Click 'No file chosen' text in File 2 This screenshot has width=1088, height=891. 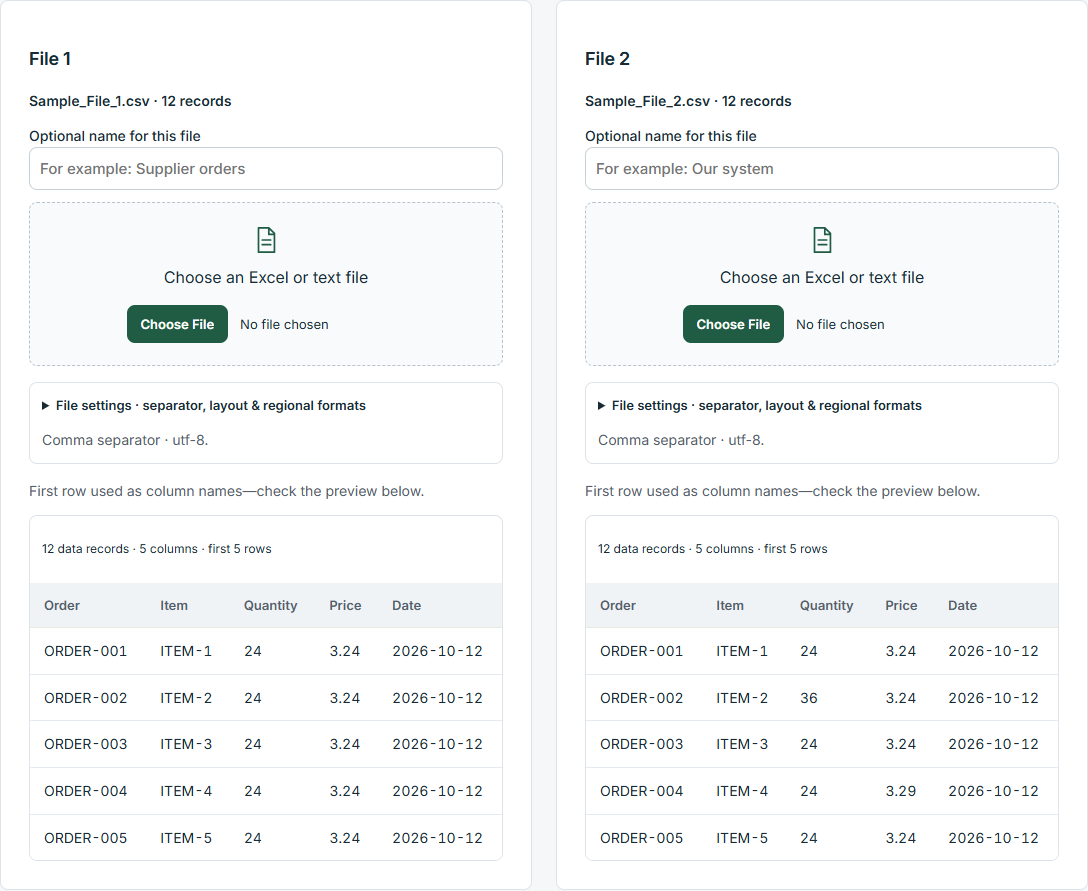840,324
